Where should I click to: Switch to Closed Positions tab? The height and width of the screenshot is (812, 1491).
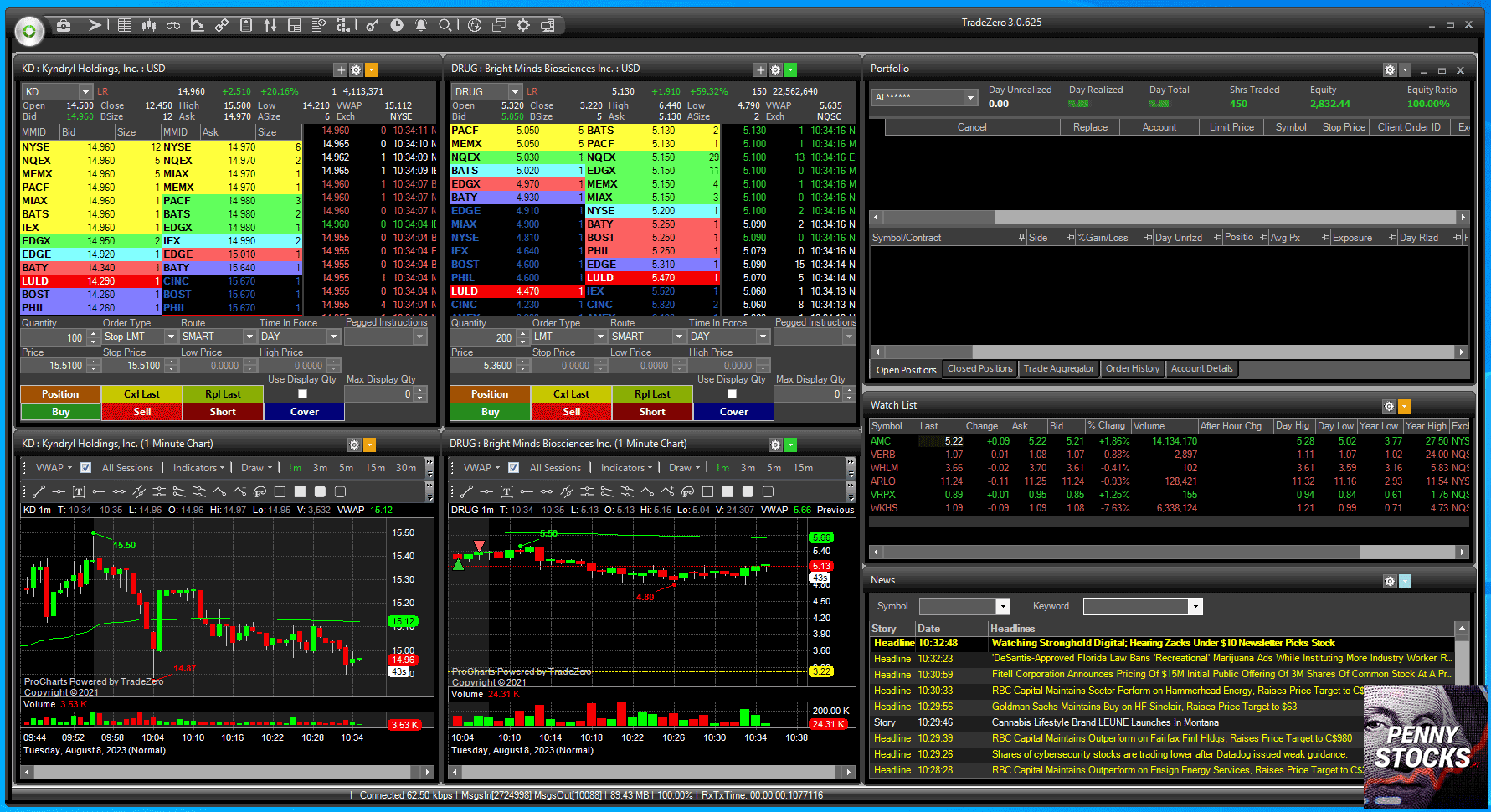point(979,368)
